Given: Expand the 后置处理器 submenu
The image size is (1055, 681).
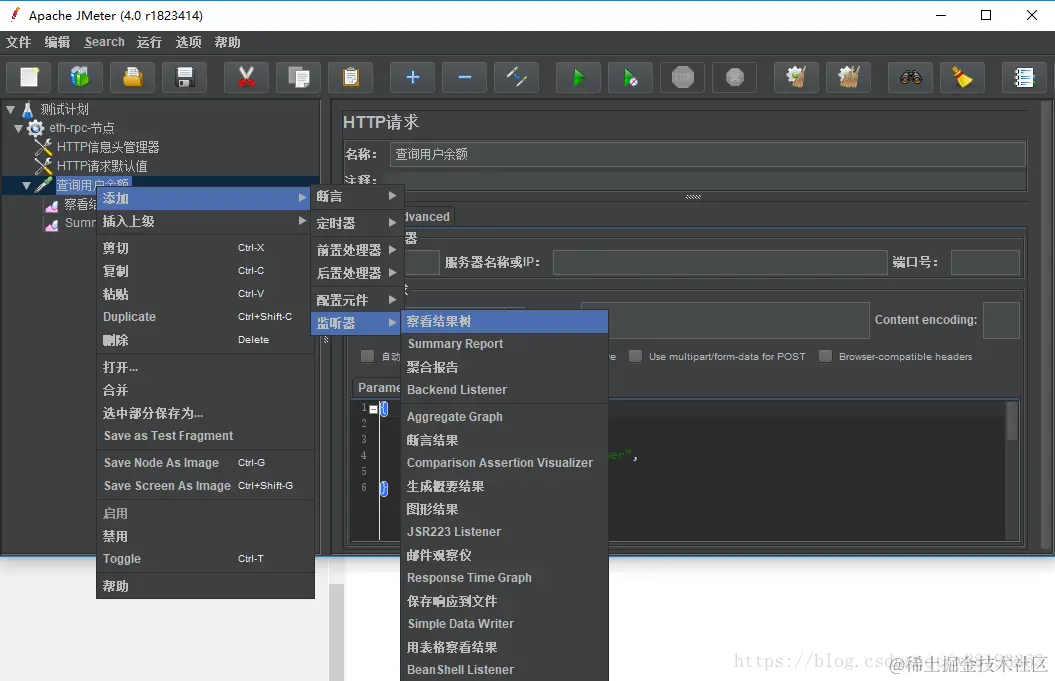Looking at the screenshot, I should pos(357,273).
